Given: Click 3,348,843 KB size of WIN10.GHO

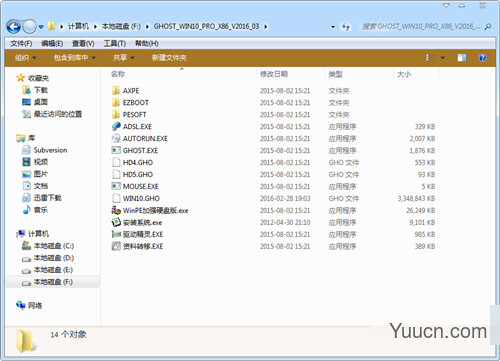Looking at the screenshot, I should (416, 198).
